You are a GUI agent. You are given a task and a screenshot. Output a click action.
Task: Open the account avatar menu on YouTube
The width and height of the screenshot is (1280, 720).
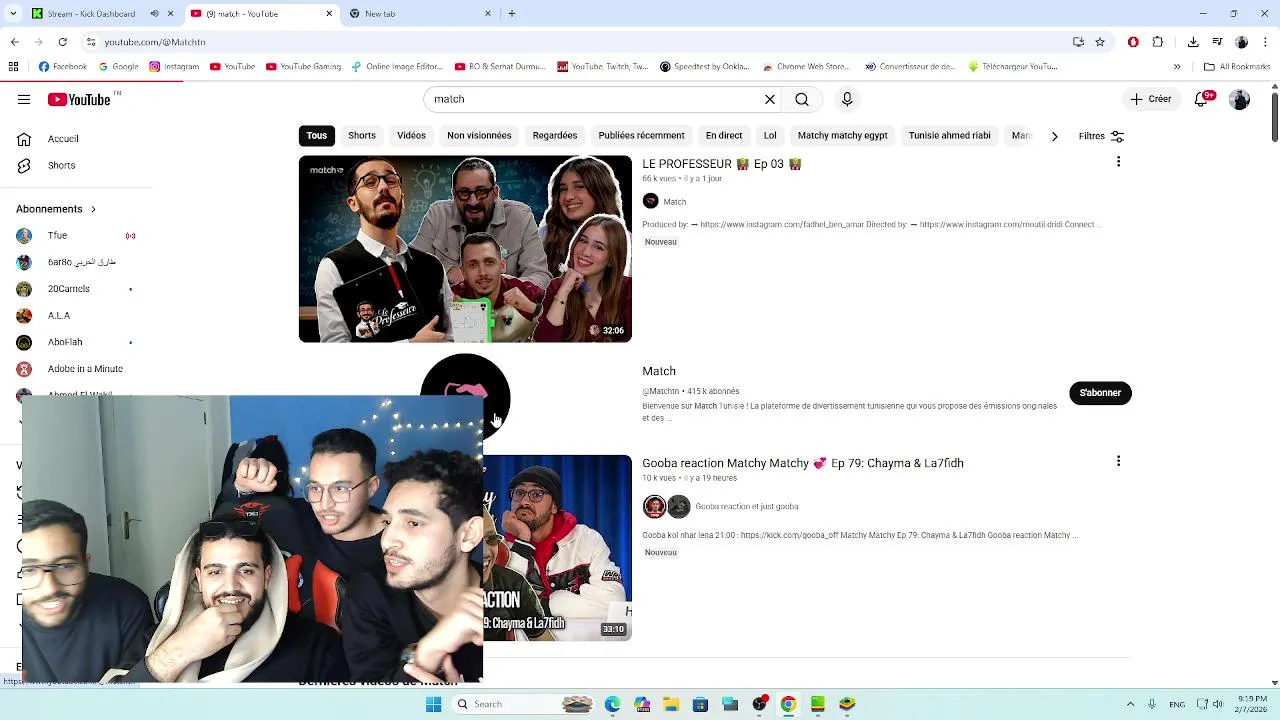(1240, 99)
